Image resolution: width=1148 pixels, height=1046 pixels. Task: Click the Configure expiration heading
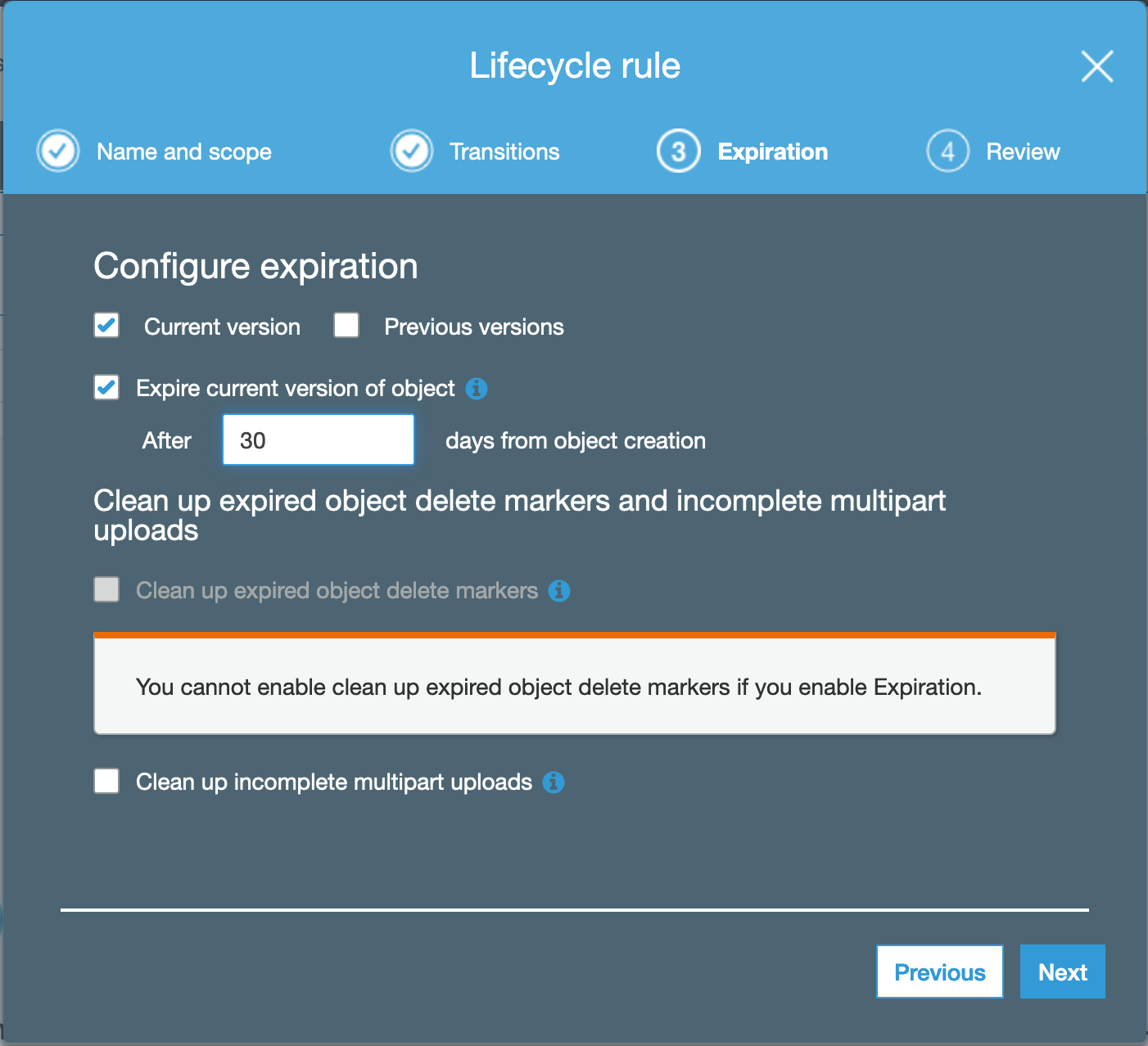(x=255, y=267)
